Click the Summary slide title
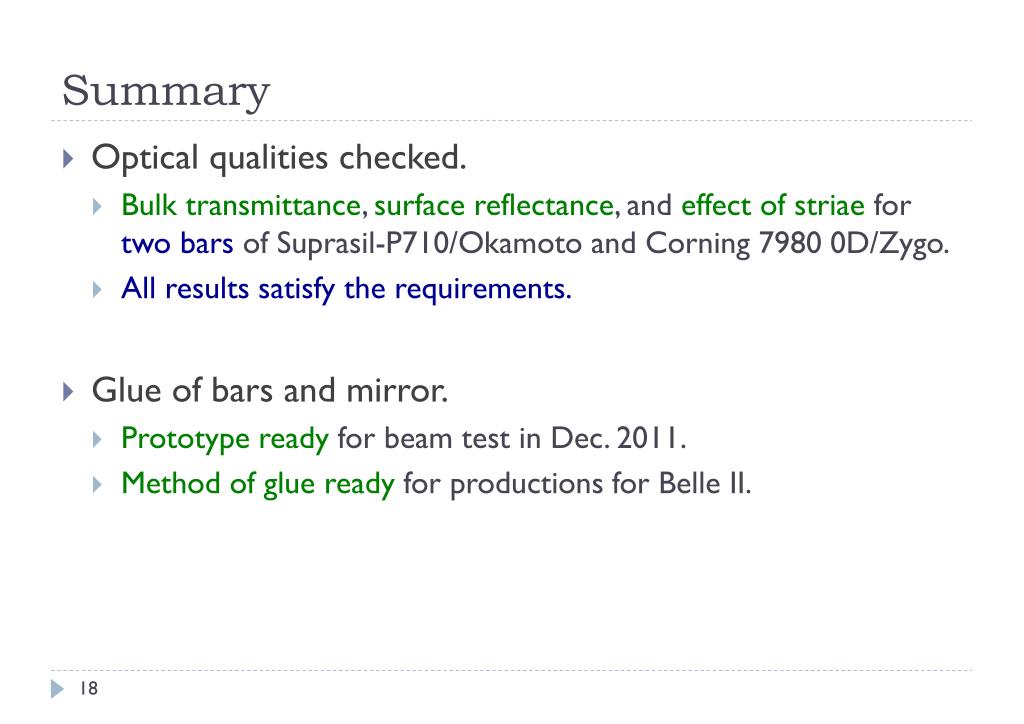This screenshot has width=1024, height=724. (166, 91)
